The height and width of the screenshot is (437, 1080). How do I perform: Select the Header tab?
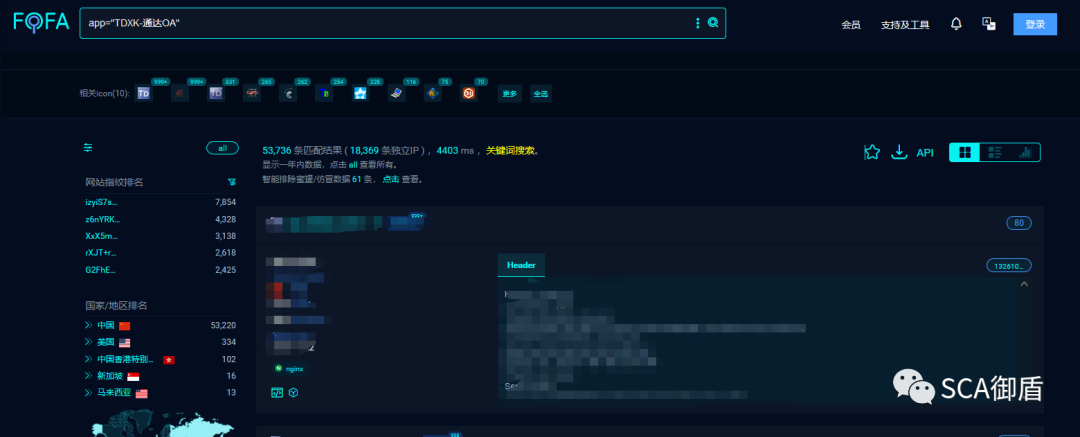click(x=521, y=265)
